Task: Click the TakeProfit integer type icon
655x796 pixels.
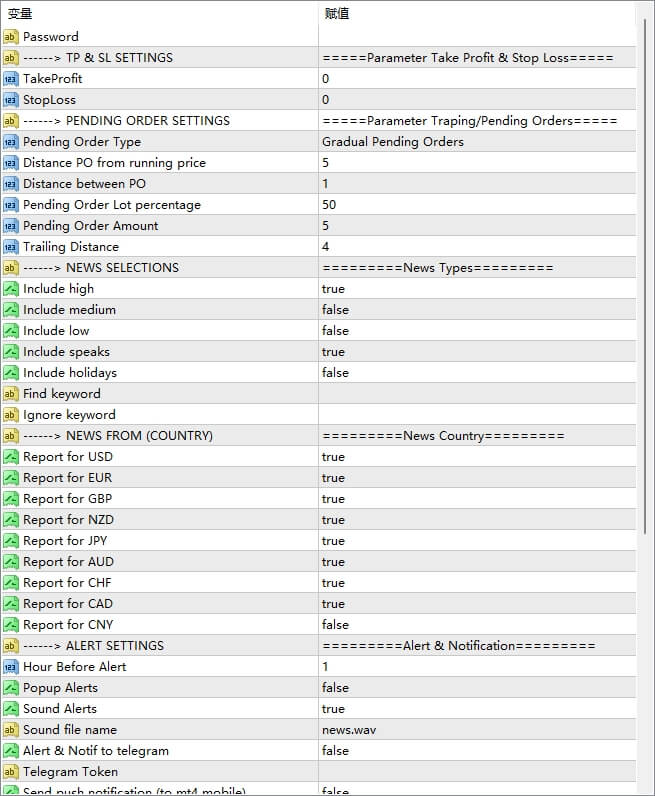Action: click(x=11, y=79)
